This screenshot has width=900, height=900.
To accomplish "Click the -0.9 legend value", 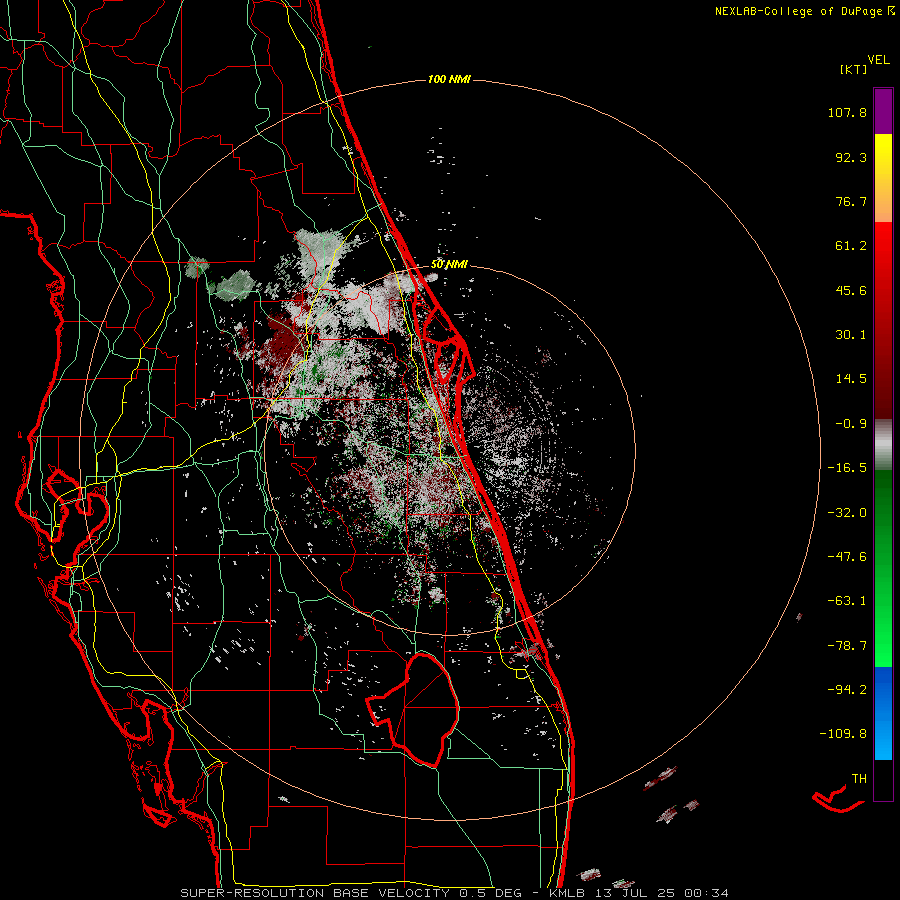I will [x=851, y=424].
